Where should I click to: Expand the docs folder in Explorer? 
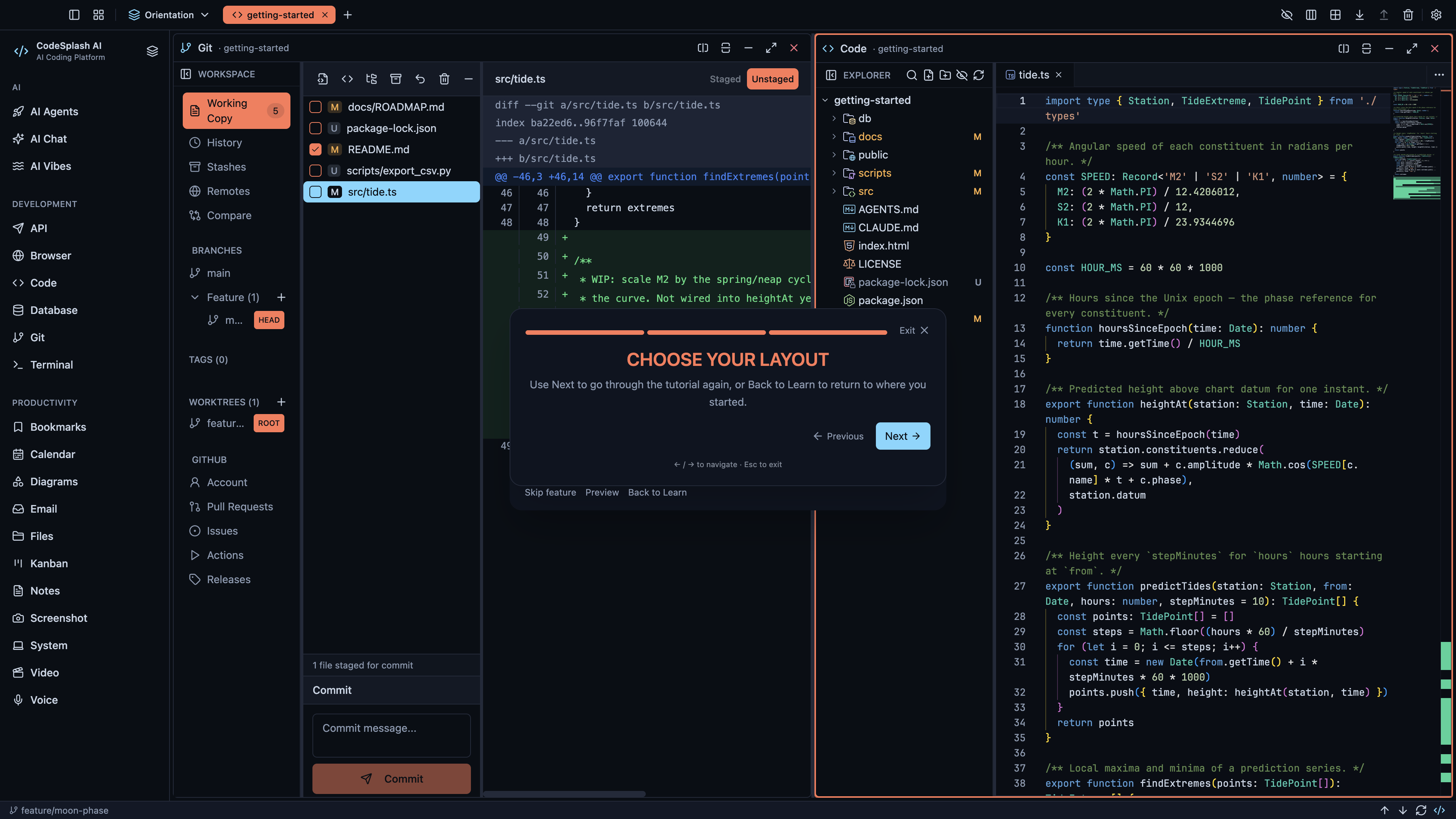834,136
